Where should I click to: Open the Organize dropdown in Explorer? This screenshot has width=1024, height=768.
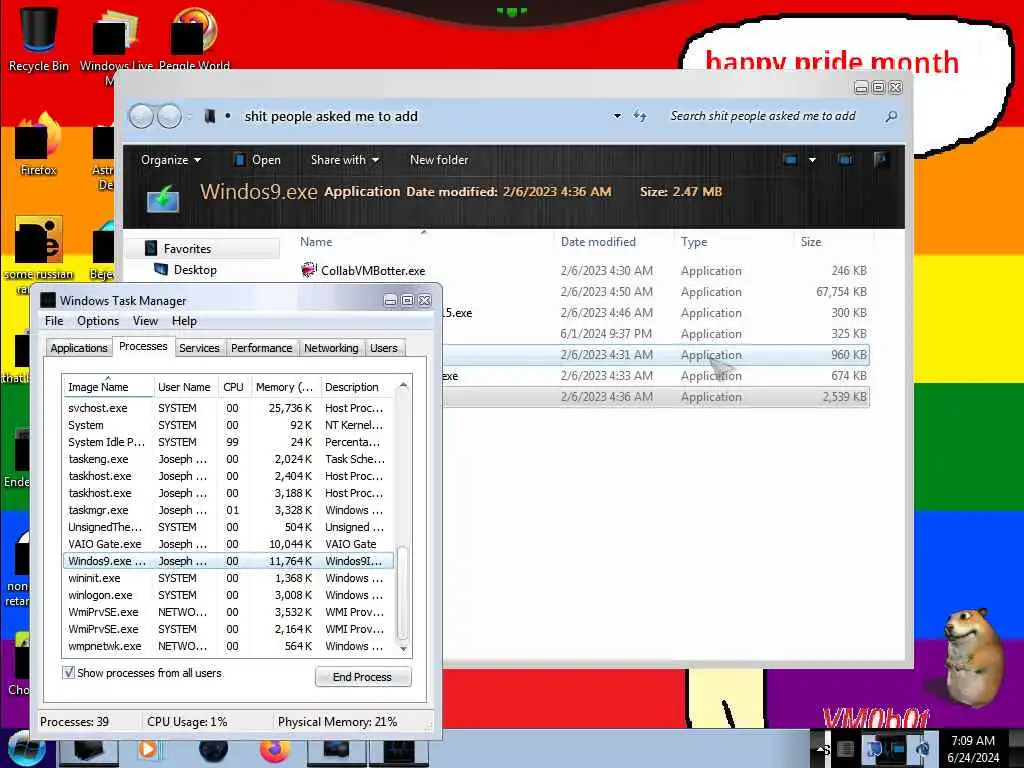click(x=170, y=159)
